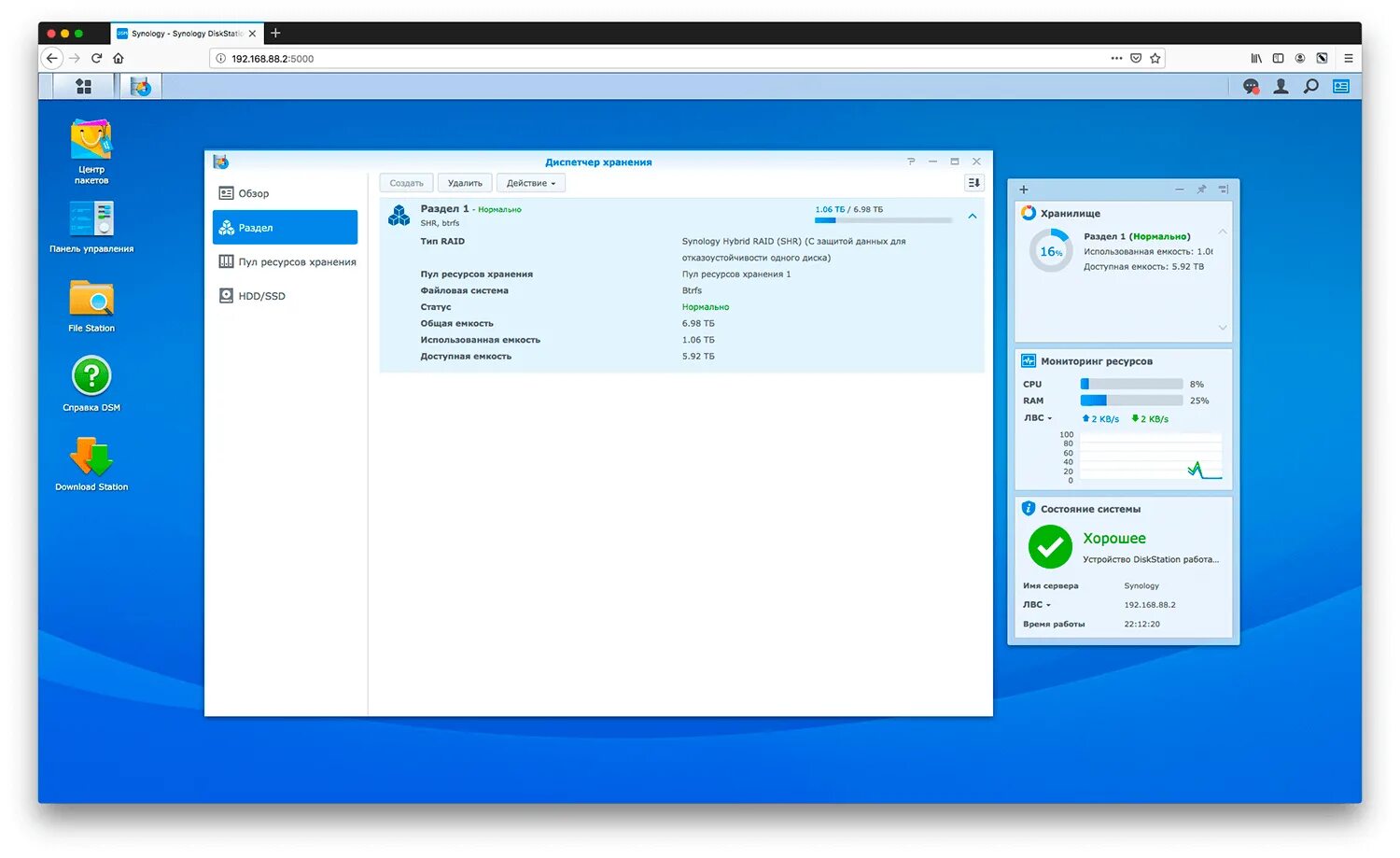Select the Synology DiskStation browser tab
Screen dimensions: 1400x858
[x=187, y=34]
